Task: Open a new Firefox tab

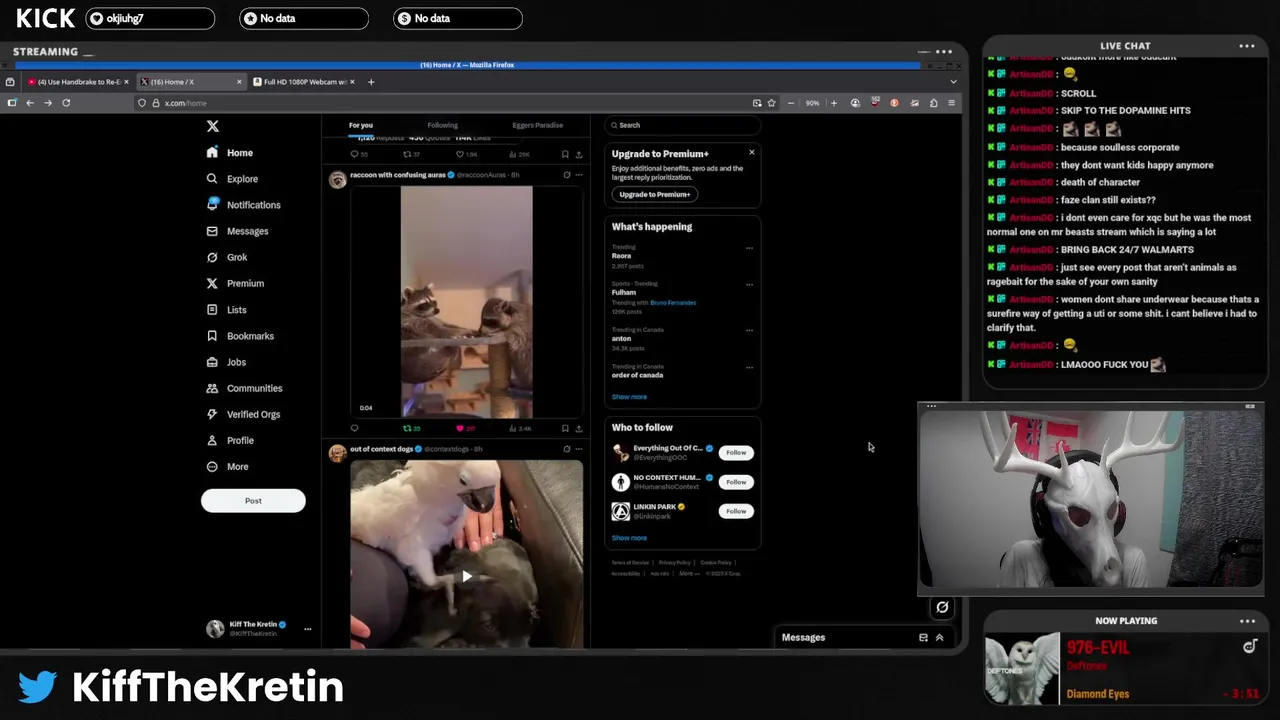Action: point(371,82)
